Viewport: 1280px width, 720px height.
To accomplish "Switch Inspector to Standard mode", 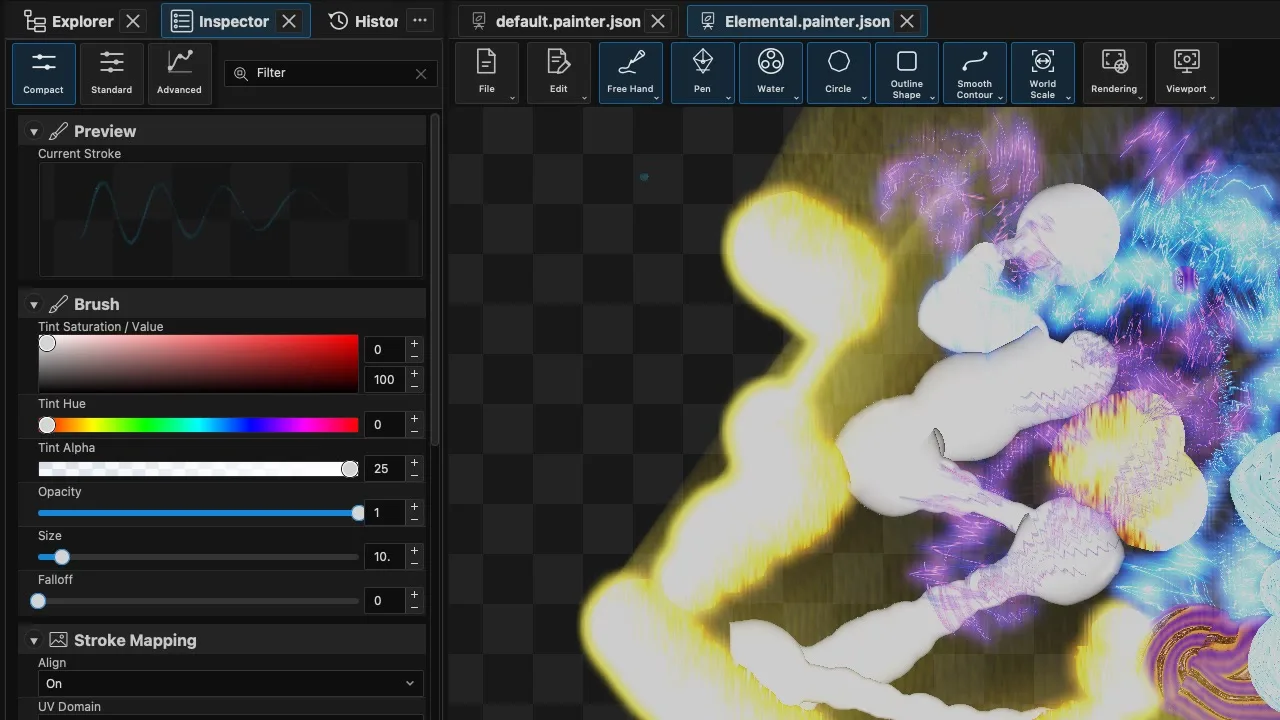I will pos(112,73).
